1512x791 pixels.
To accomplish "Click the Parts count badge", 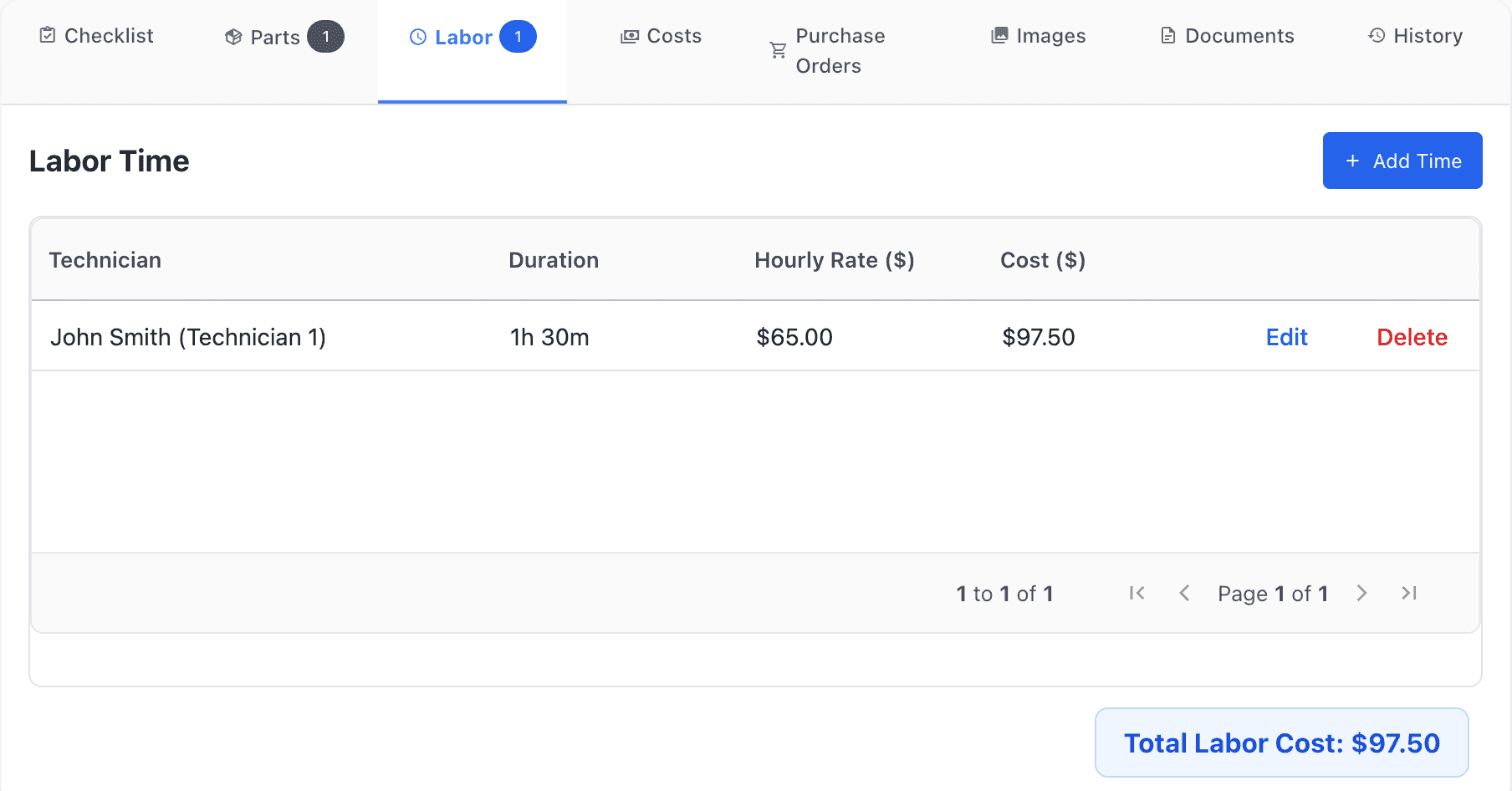I will (x=326, y=38).
